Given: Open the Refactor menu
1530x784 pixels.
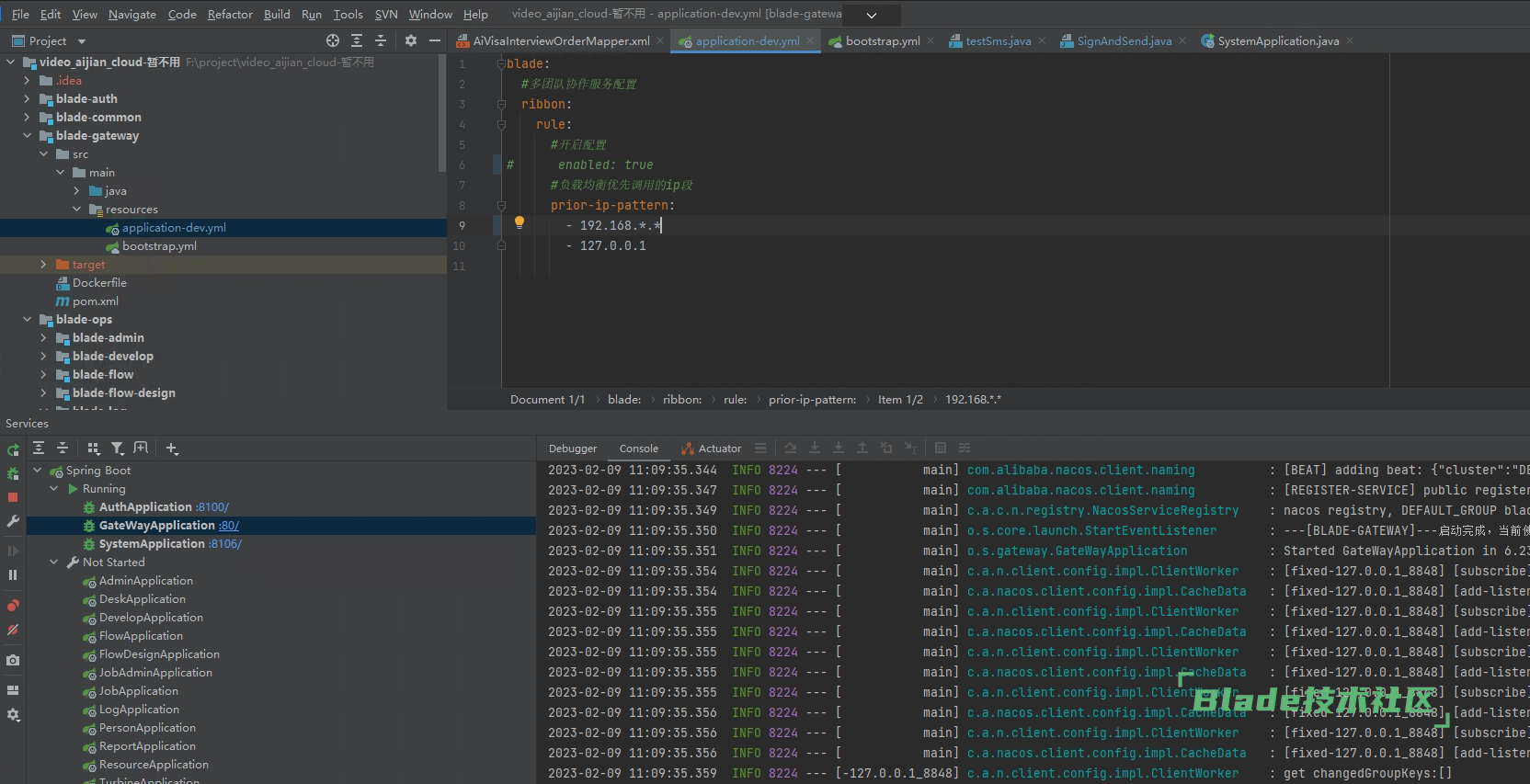Looking at the screenshot, I should tap(230, 14).
